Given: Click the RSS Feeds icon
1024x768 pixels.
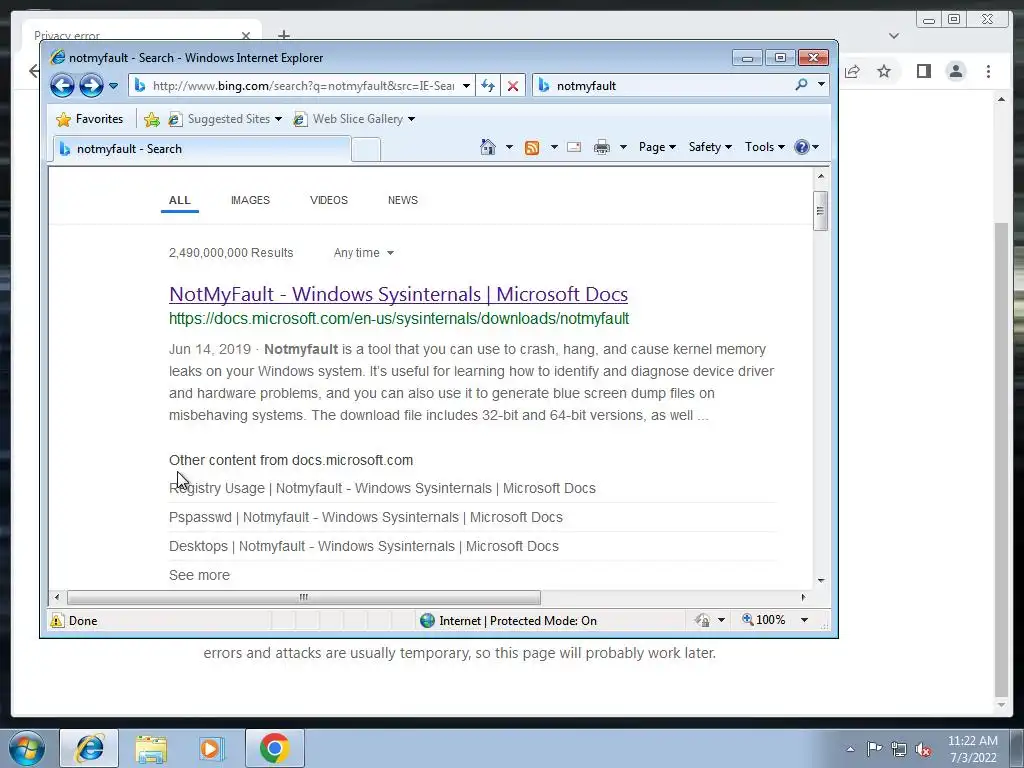Looking at the screenshot, I should click(532, 148).
